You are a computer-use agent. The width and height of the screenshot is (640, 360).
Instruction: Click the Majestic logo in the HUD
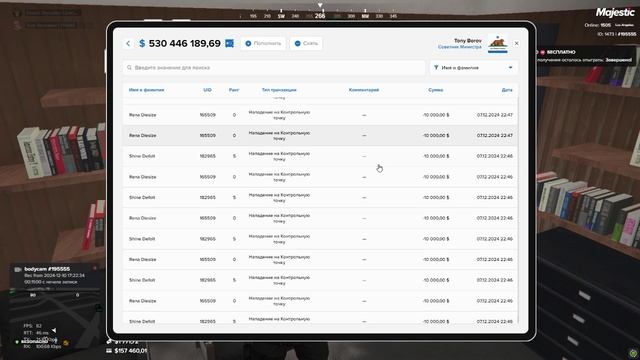point(615,12)
